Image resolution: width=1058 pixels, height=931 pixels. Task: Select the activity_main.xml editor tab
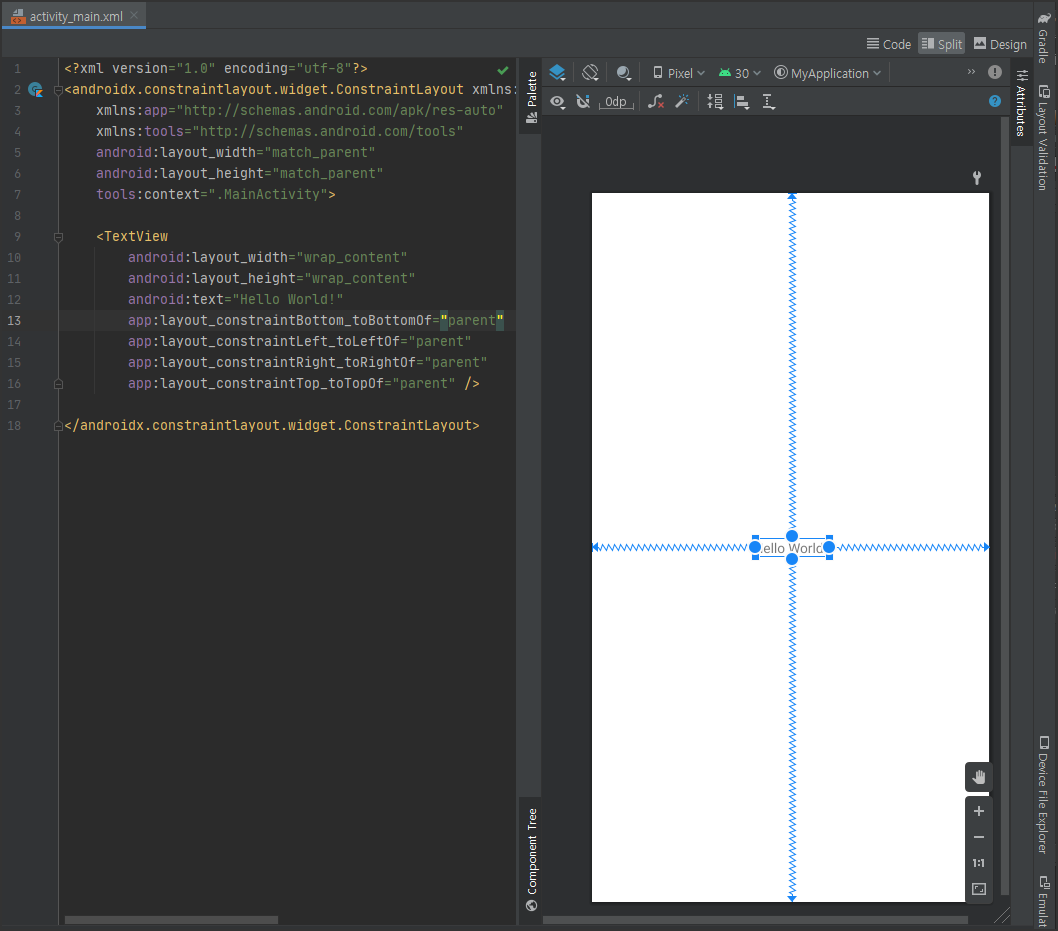tap(74, 16)
